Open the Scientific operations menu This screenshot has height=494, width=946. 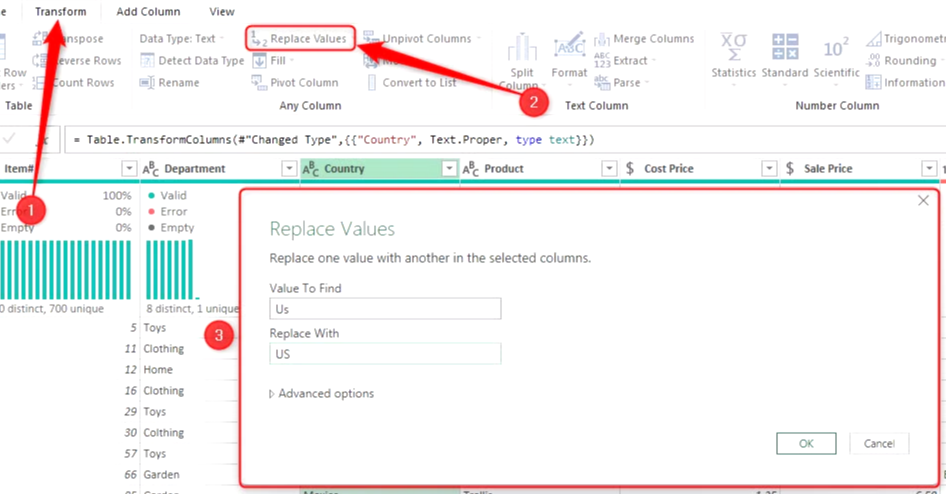coord(836,59)
